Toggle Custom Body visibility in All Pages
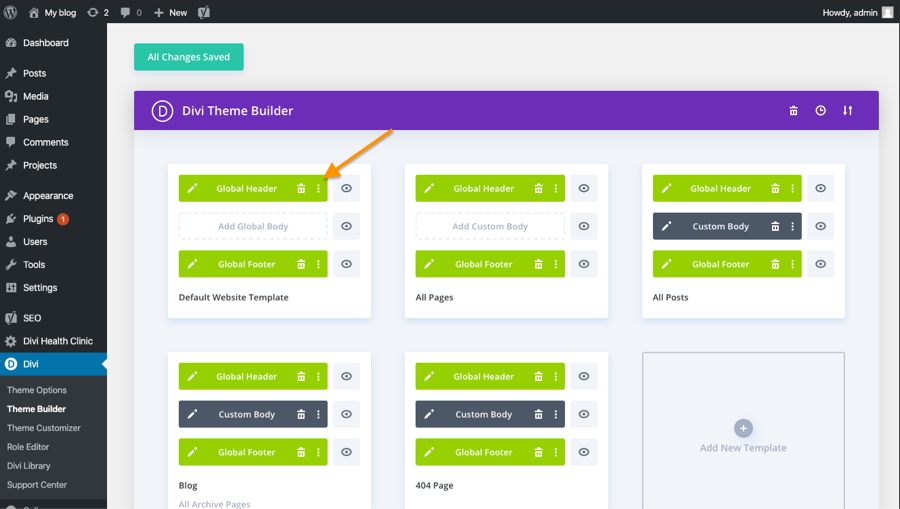 pyautogui.click(x=584, y=226)
